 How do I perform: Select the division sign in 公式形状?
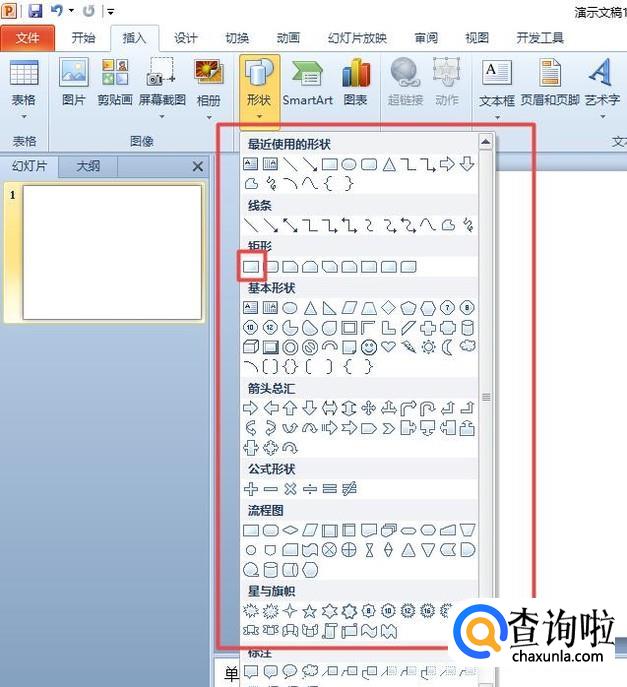click(310, 489)
